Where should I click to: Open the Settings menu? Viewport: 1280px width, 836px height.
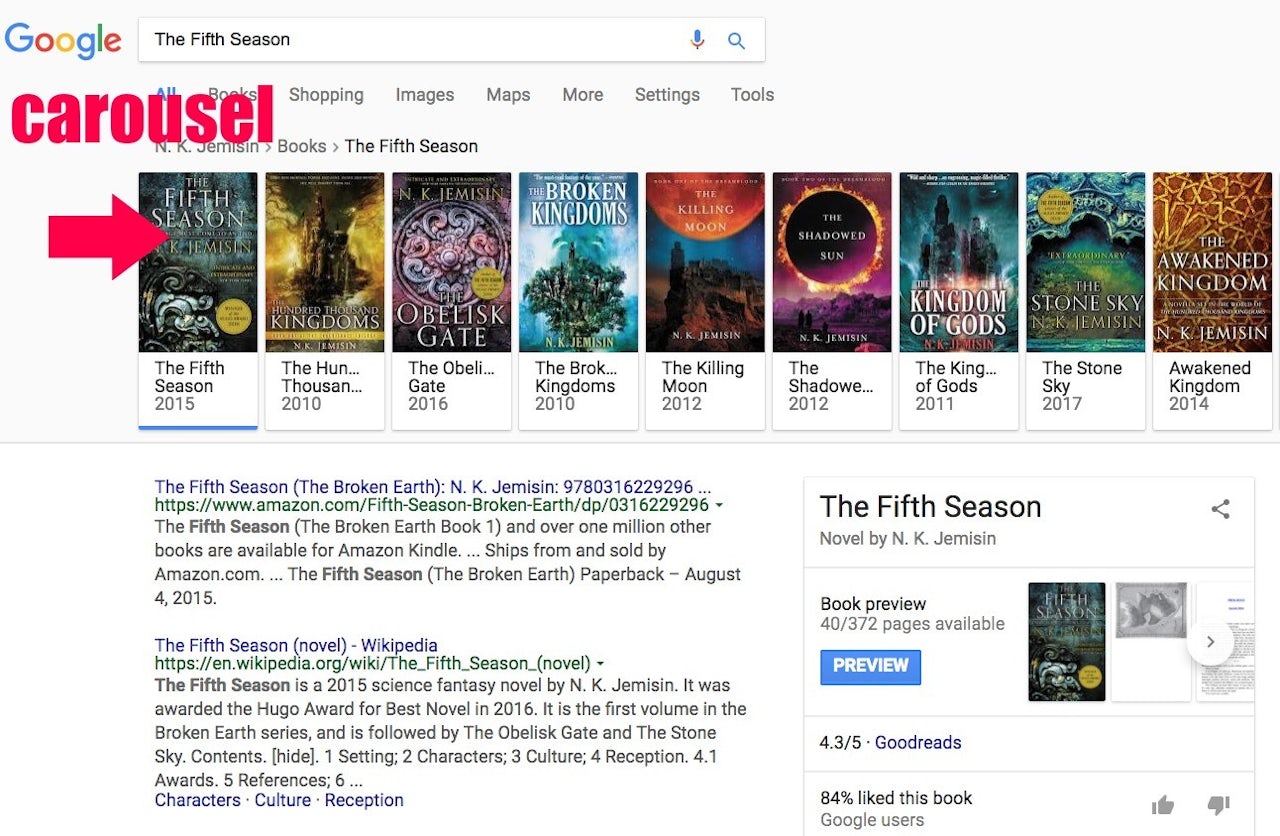667,94
